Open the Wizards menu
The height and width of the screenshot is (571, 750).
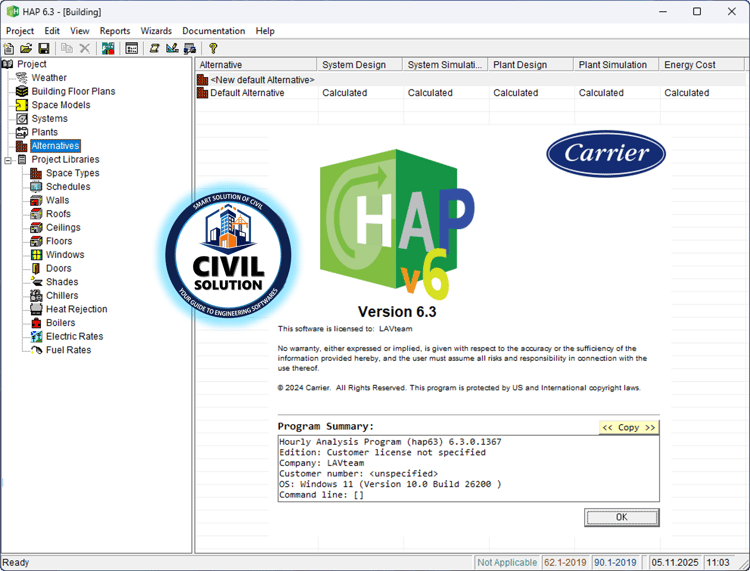coord(156,31)
